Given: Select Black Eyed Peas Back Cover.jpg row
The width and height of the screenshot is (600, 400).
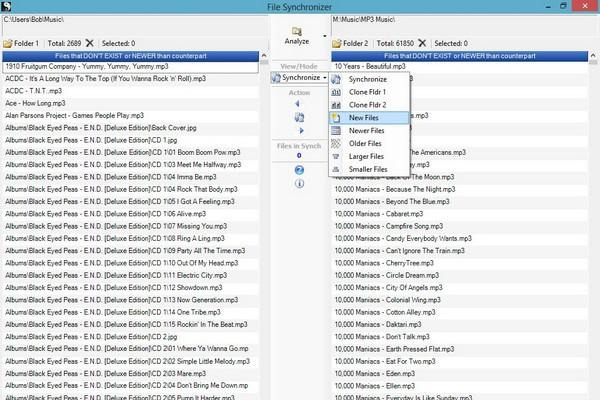Looking at the screenshot, I should point(130,128).
